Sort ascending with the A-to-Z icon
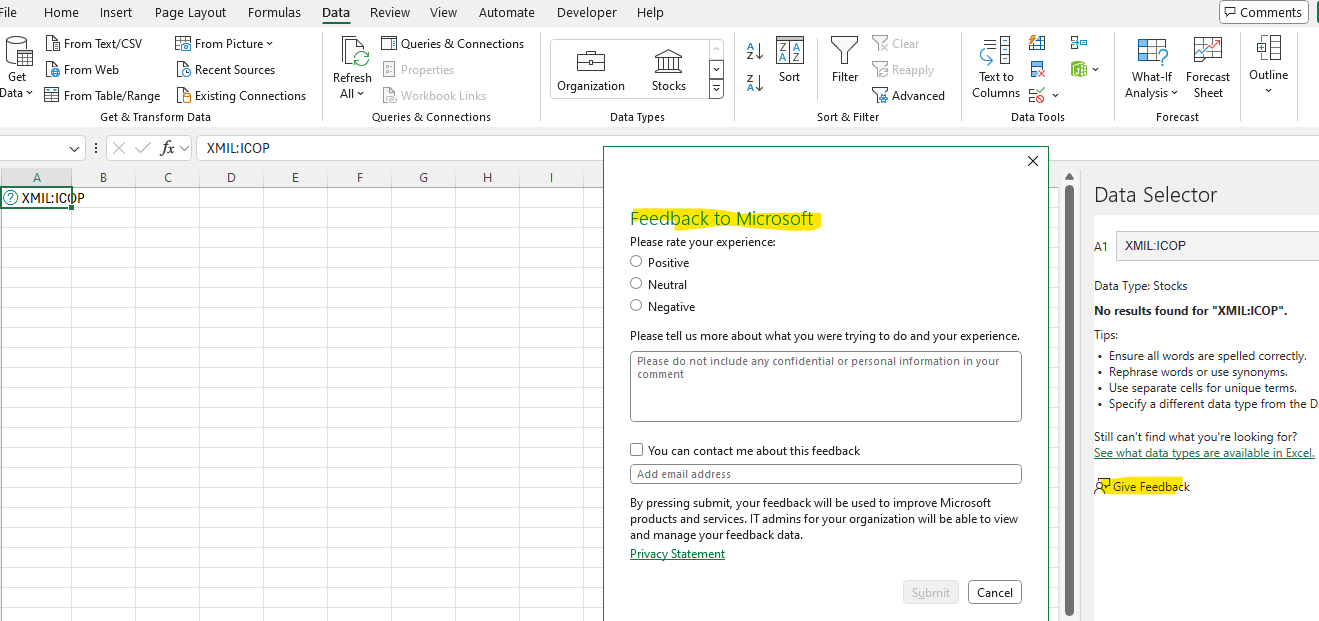This screenshot has height=621, width=1319. pos(755,51)
